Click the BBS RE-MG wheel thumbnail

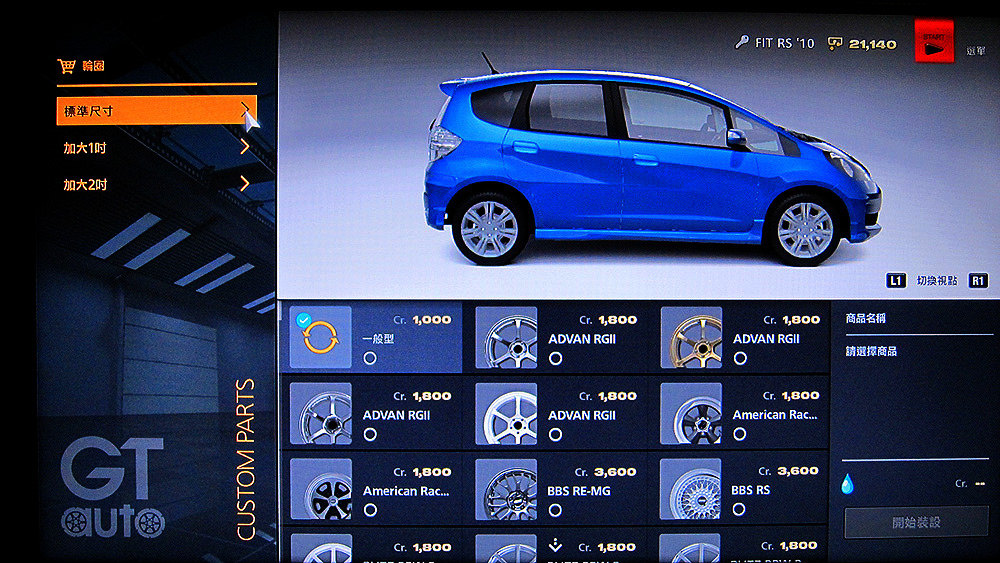506,489
